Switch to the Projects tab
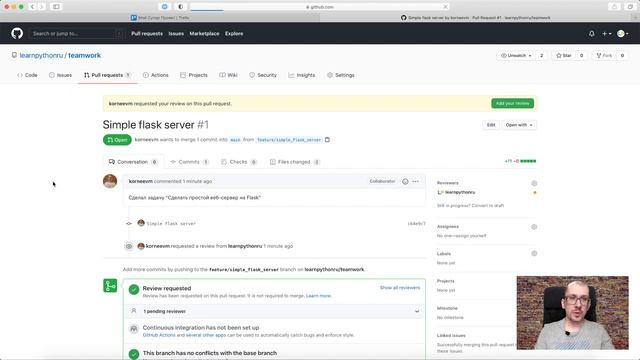The image size is (640, 360). pos(194,75)
